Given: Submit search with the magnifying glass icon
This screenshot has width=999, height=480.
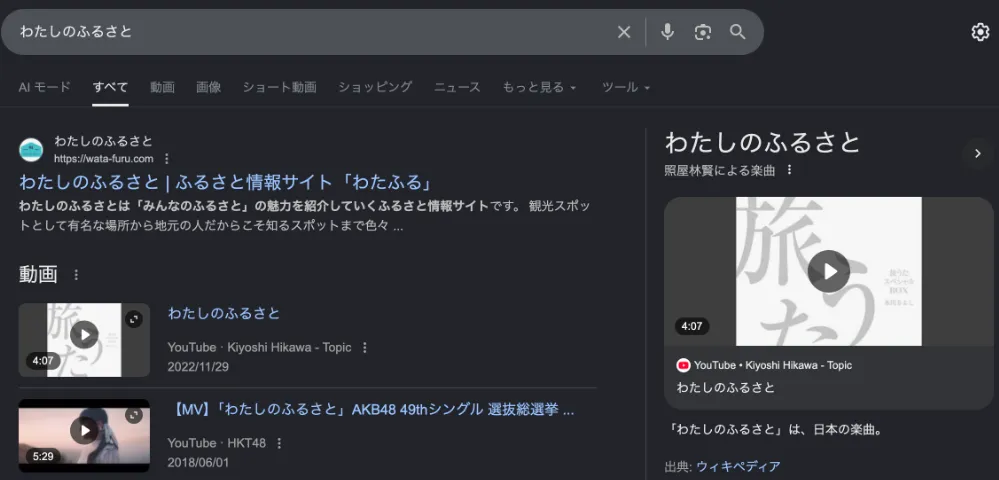Looking at the screenshot, I should [737, 32].
